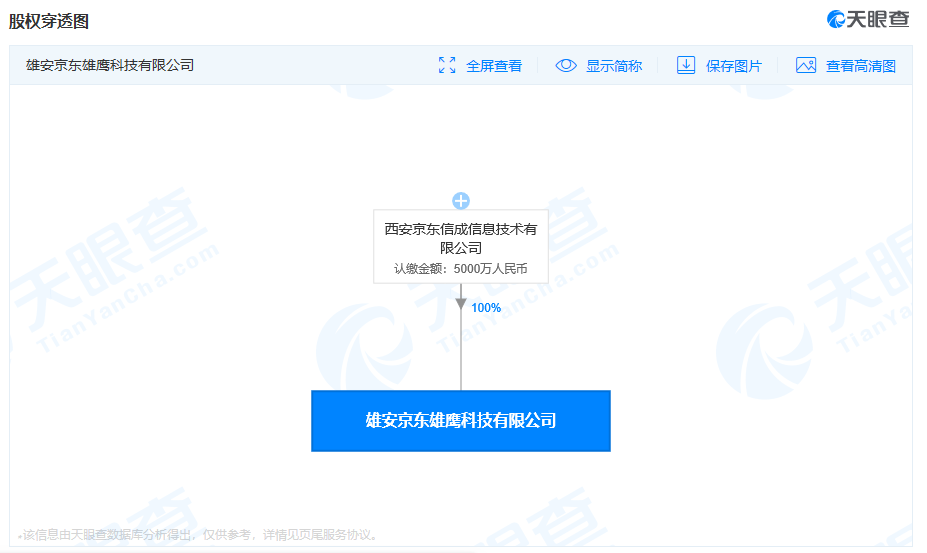Select the 西安京东信成信息技术有限公司 node
The height and width of the screenshot is (553, 927).
coord(461,247)
